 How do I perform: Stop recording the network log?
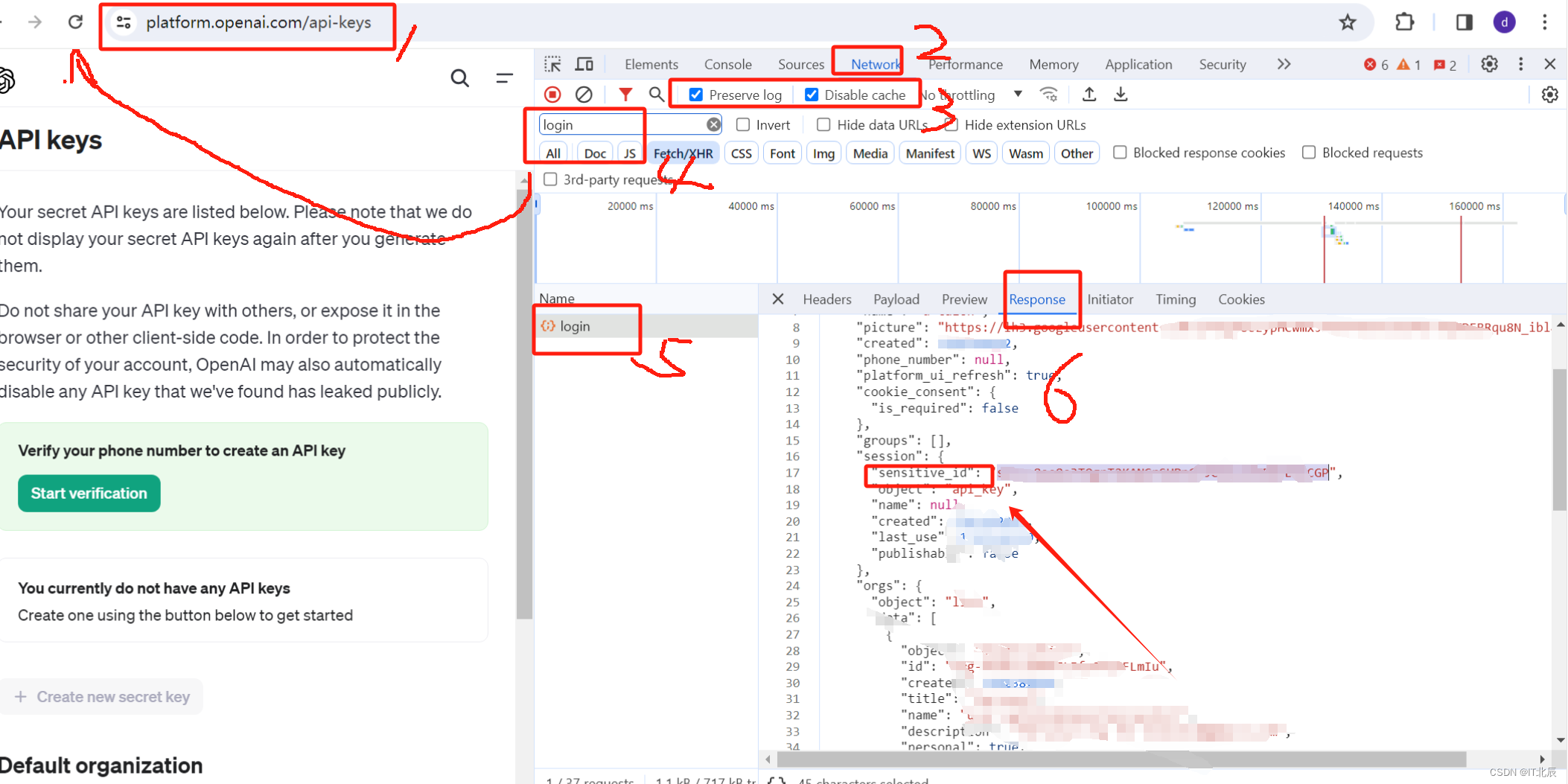pos(552,95)
